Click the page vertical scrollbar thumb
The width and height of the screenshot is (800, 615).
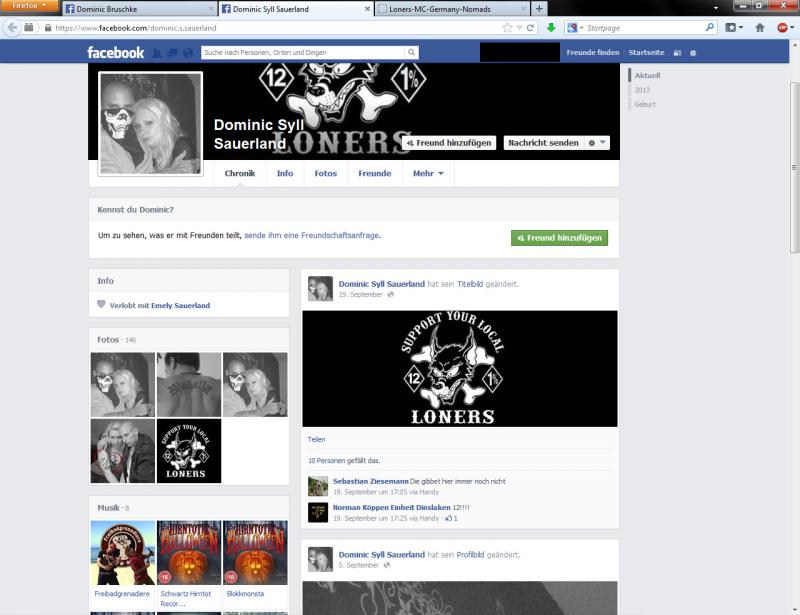pos(794,167)
